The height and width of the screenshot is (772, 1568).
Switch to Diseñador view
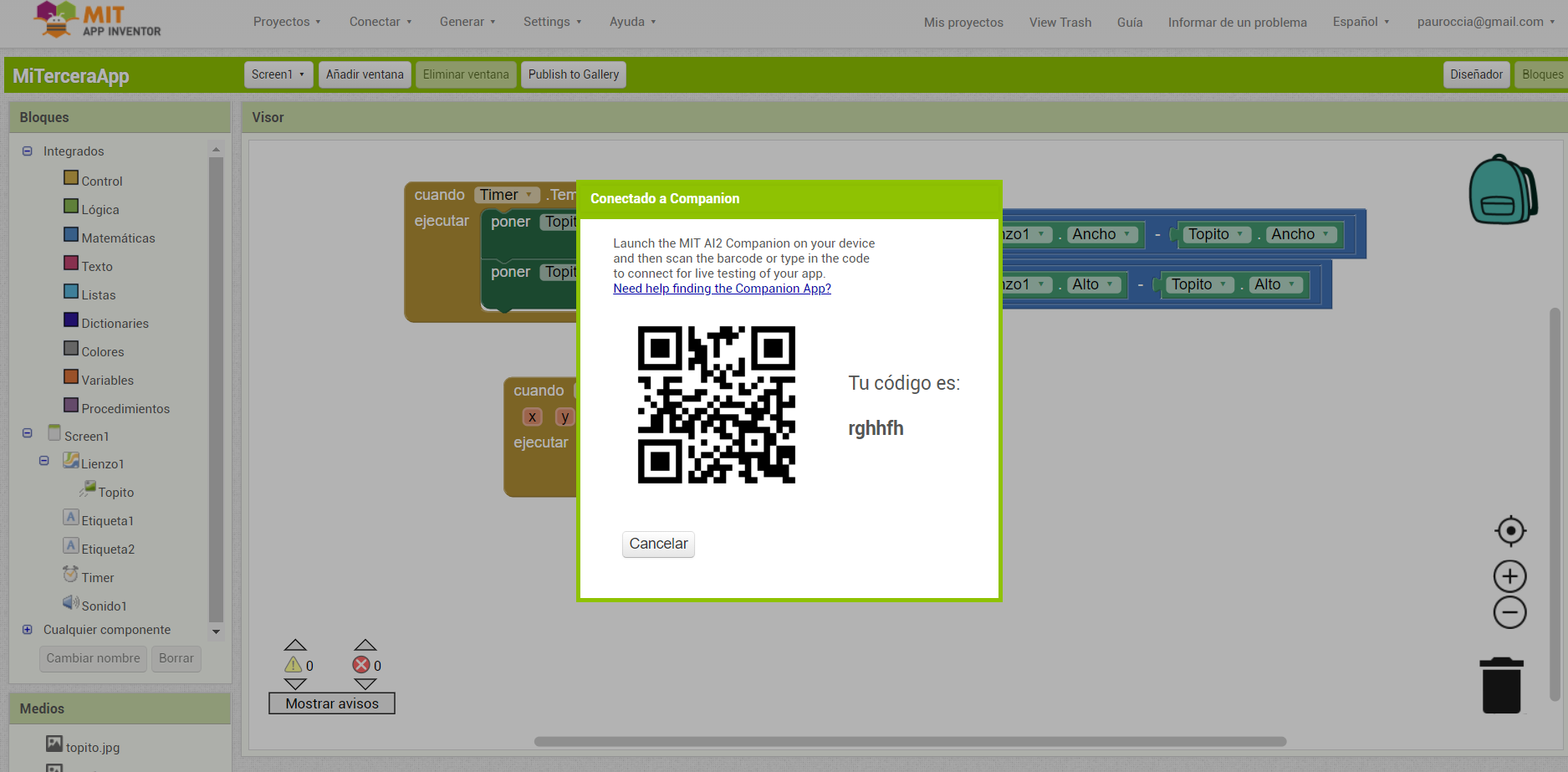click(1476, 74)
